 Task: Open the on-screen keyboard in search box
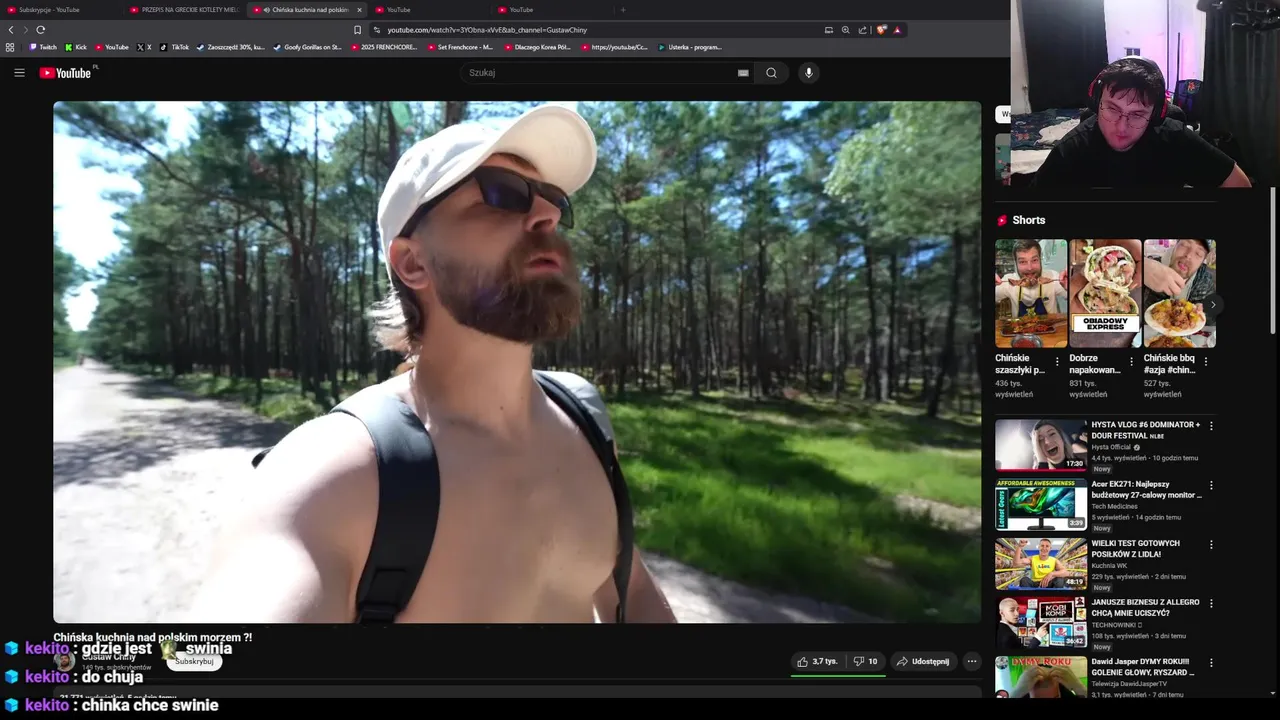tap(743, 73)
